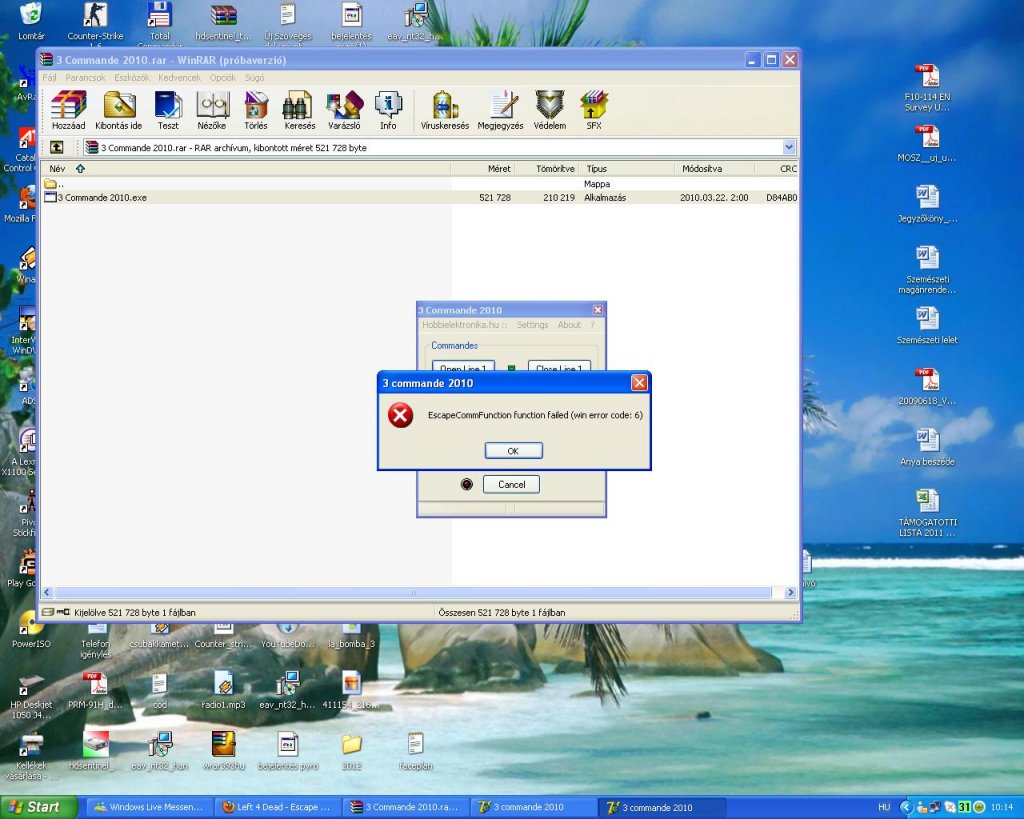
Task: Click the Védelem protect archive icon
Action: [x=550, y=110]
